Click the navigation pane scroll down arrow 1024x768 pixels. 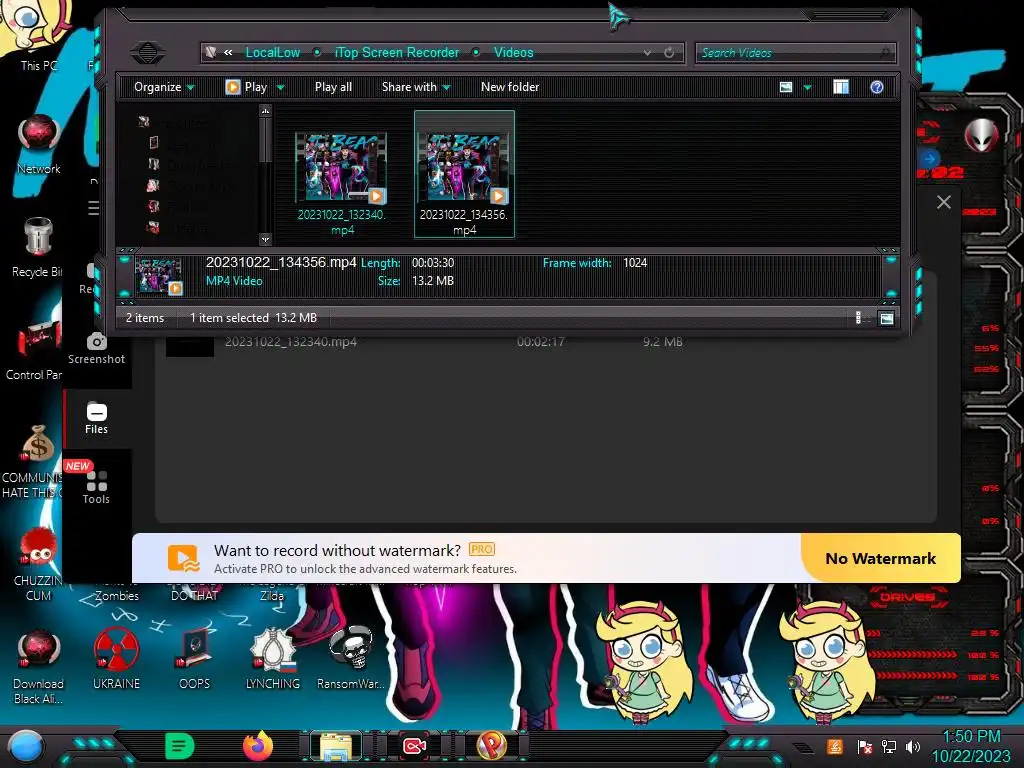(265, 239)
